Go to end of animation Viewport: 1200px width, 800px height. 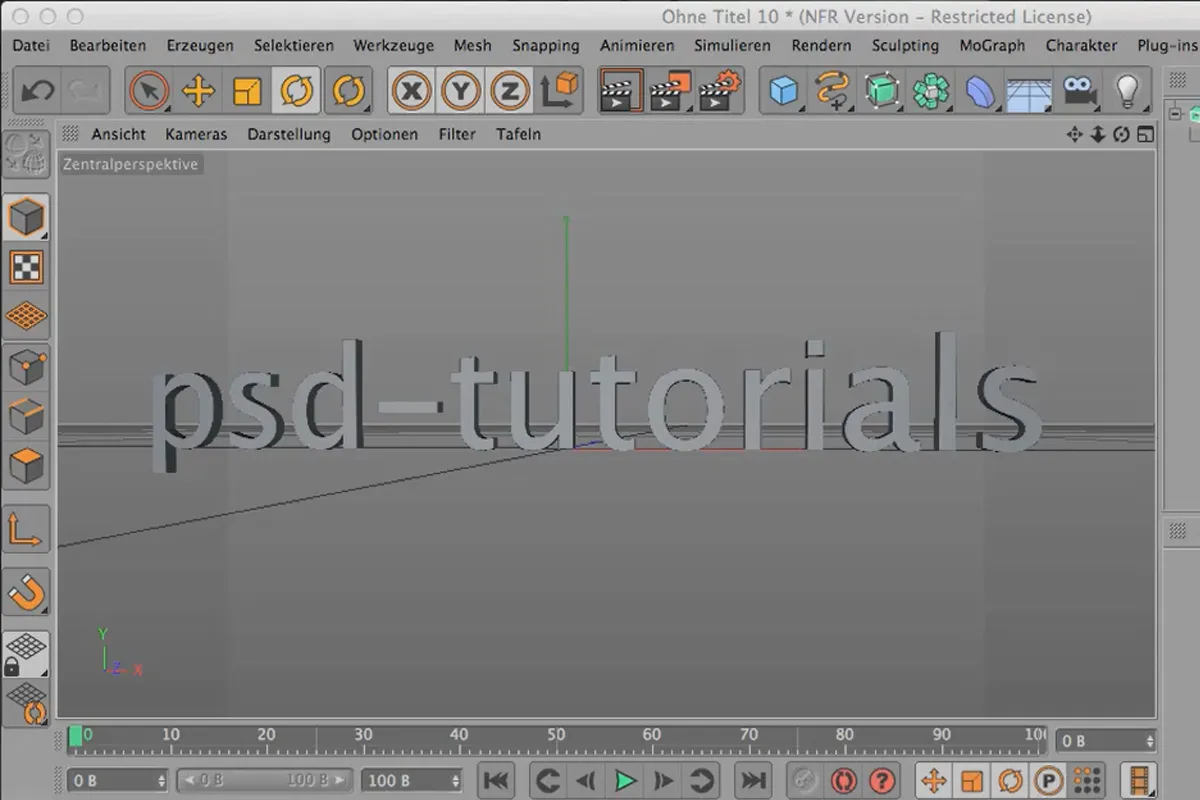coord(753,780)
